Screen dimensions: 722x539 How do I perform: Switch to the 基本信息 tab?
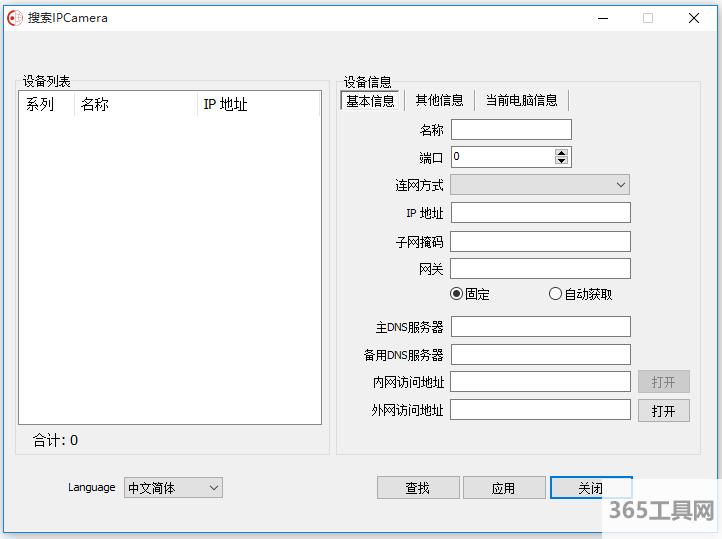click(x=370, y=100)
